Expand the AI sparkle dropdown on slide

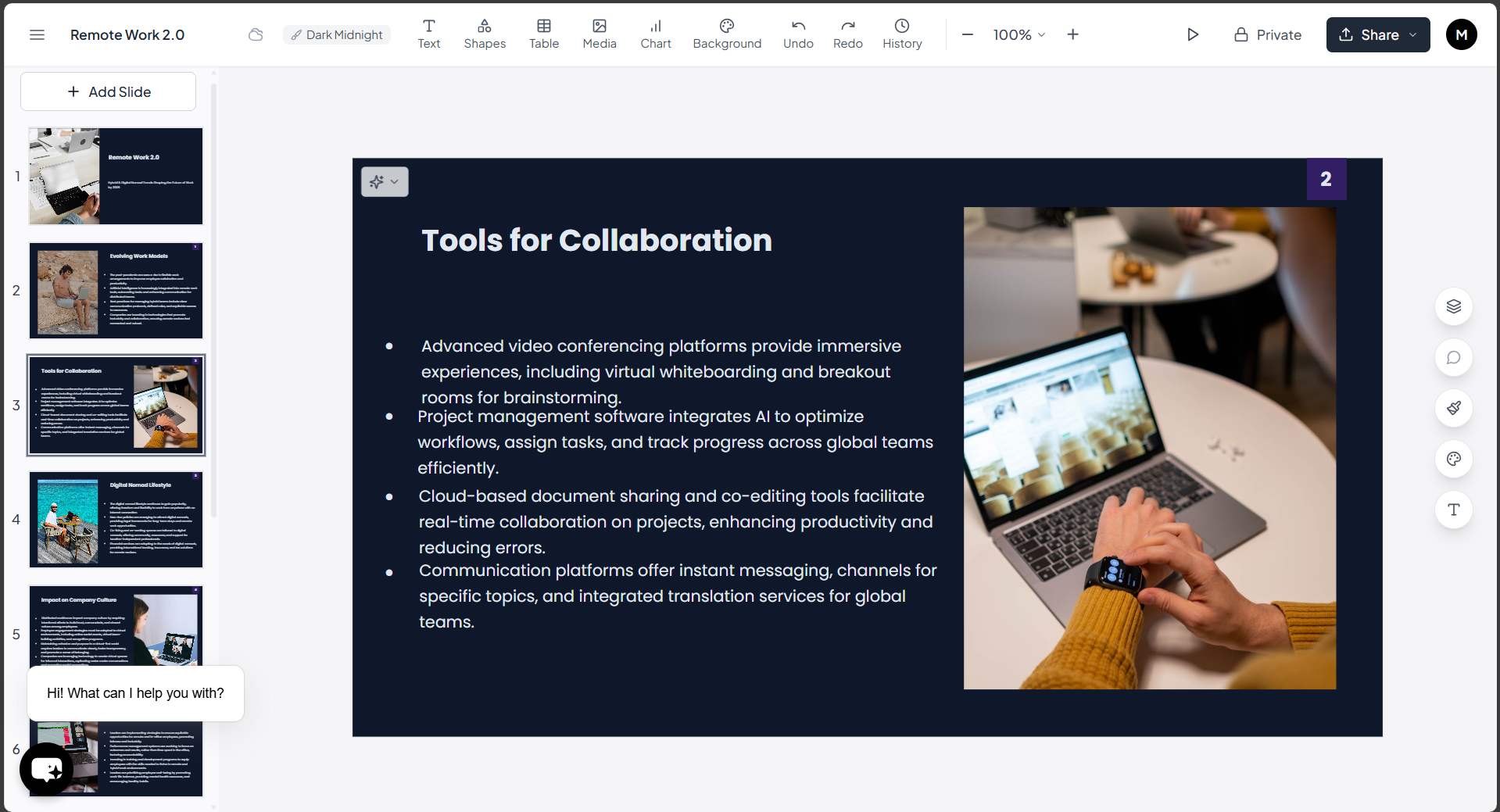click(x=385, y=182)
